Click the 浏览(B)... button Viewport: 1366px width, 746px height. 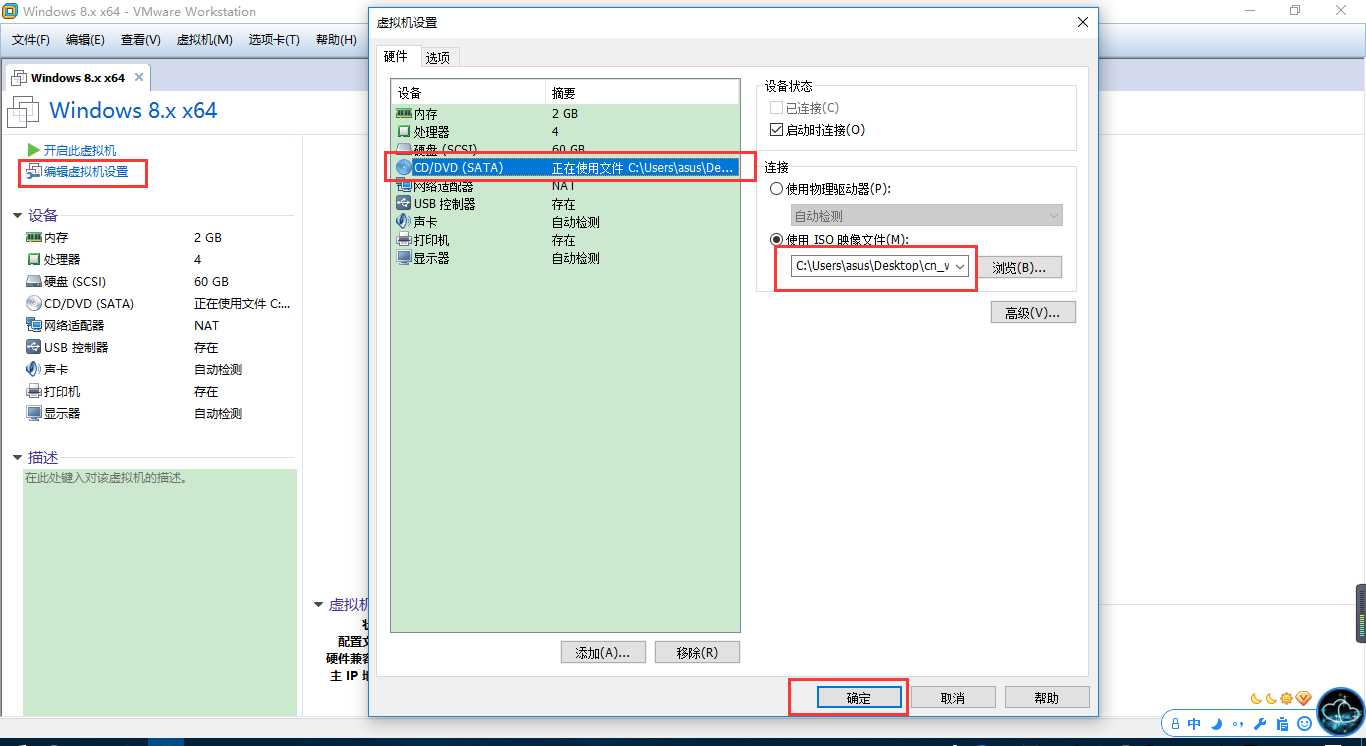coord(1019,268)
